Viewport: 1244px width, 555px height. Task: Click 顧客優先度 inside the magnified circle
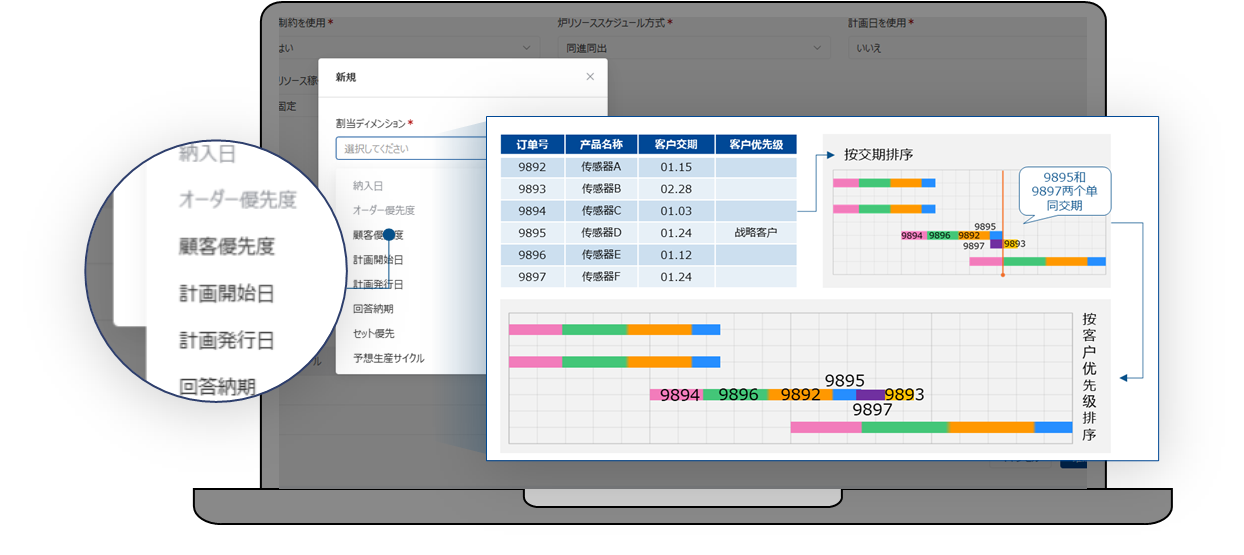(227, 247)
